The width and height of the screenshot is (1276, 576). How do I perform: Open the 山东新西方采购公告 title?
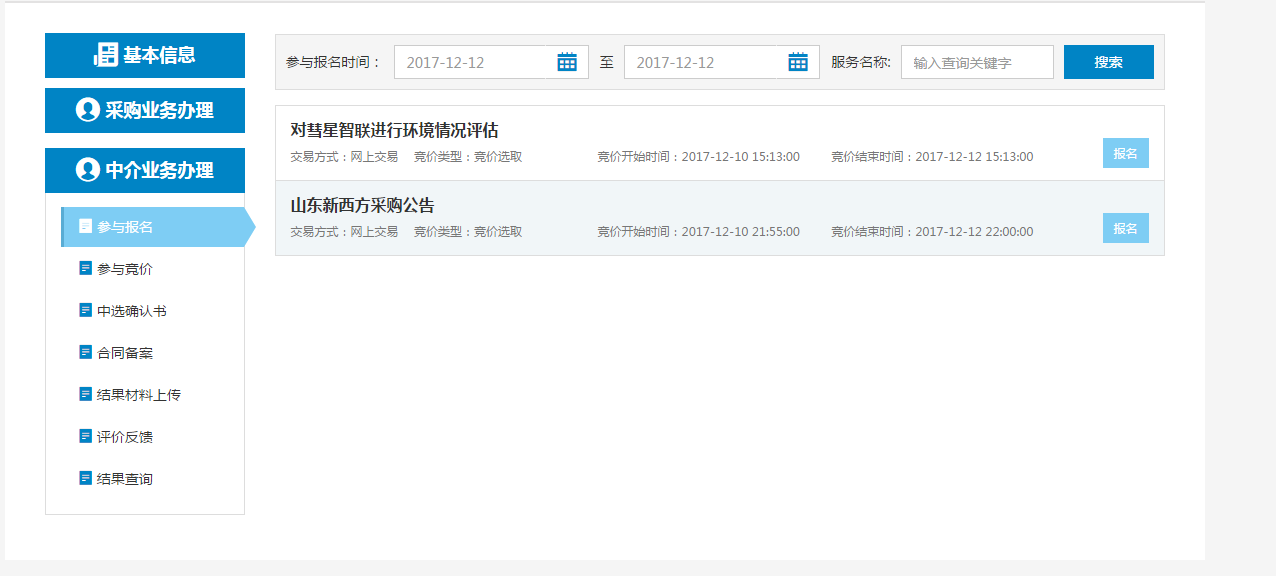[362, 206]
